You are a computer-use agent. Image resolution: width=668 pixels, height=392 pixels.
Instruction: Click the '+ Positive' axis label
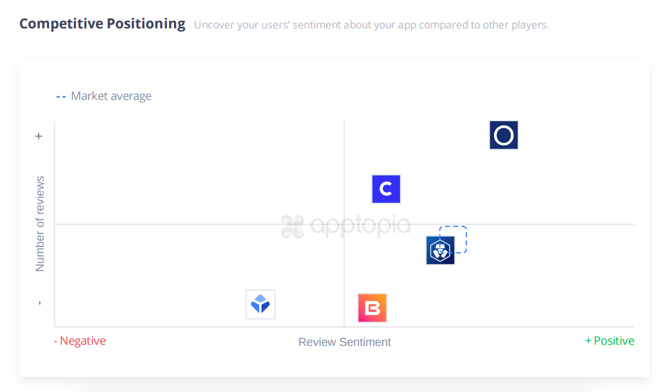tap(610, 341)
